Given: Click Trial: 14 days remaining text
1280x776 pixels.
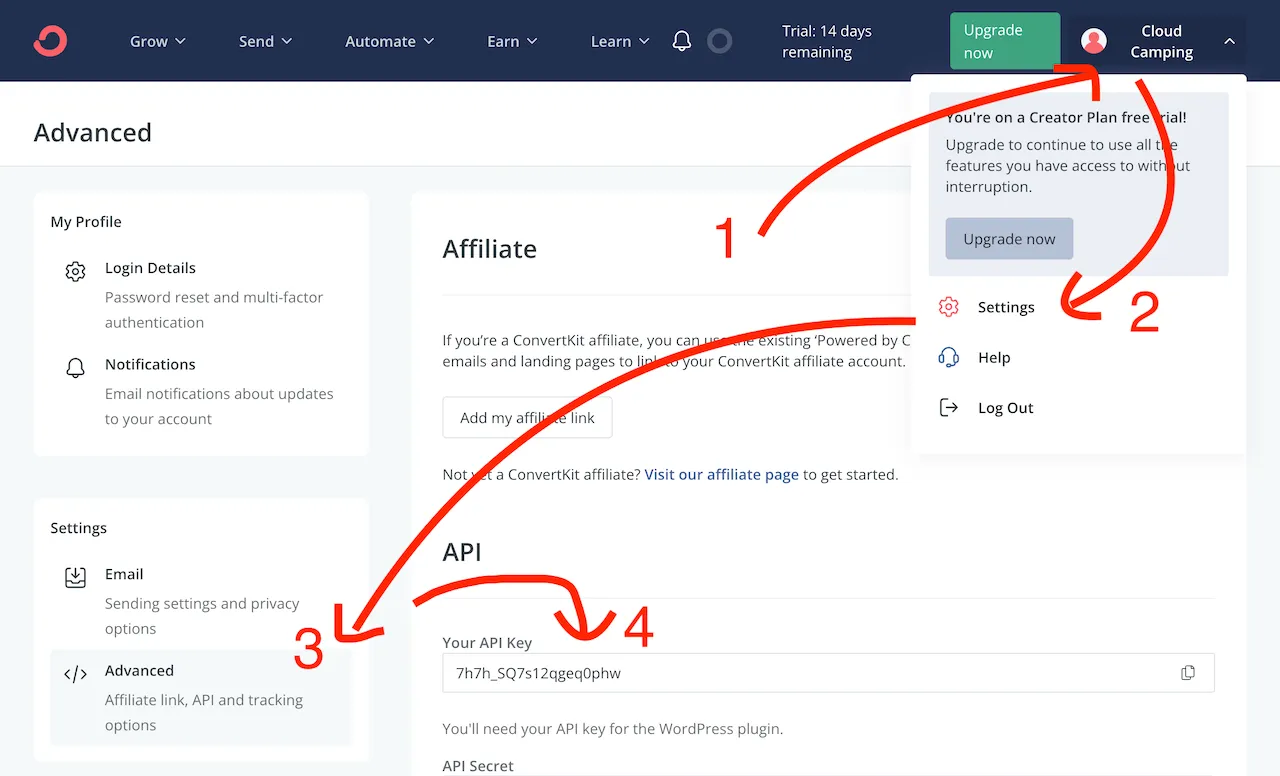Looking at the screenshot, I should (x=827, y=41).
